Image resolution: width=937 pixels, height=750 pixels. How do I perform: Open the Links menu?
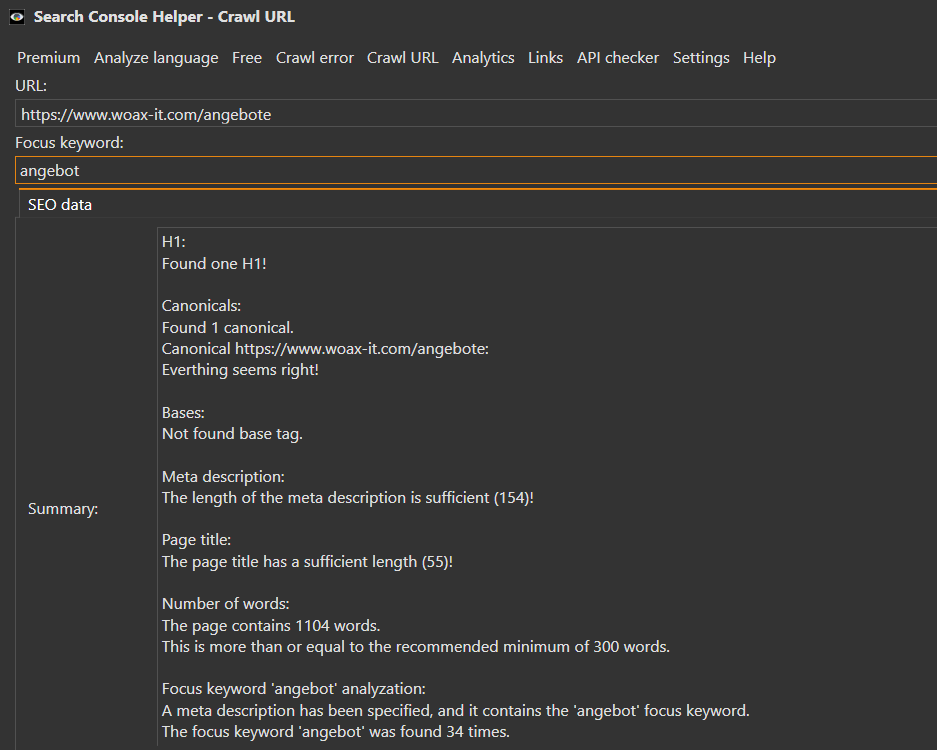pyautogui.click(x=545, y=58)
